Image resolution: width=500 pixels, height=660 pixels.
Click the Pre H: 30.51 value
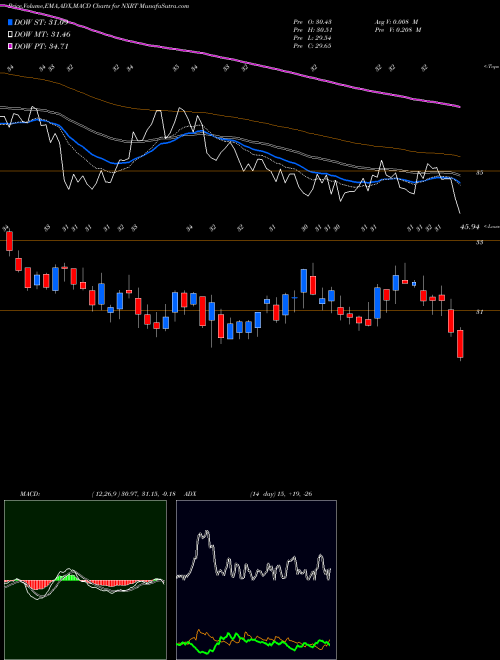click(312, 30)
